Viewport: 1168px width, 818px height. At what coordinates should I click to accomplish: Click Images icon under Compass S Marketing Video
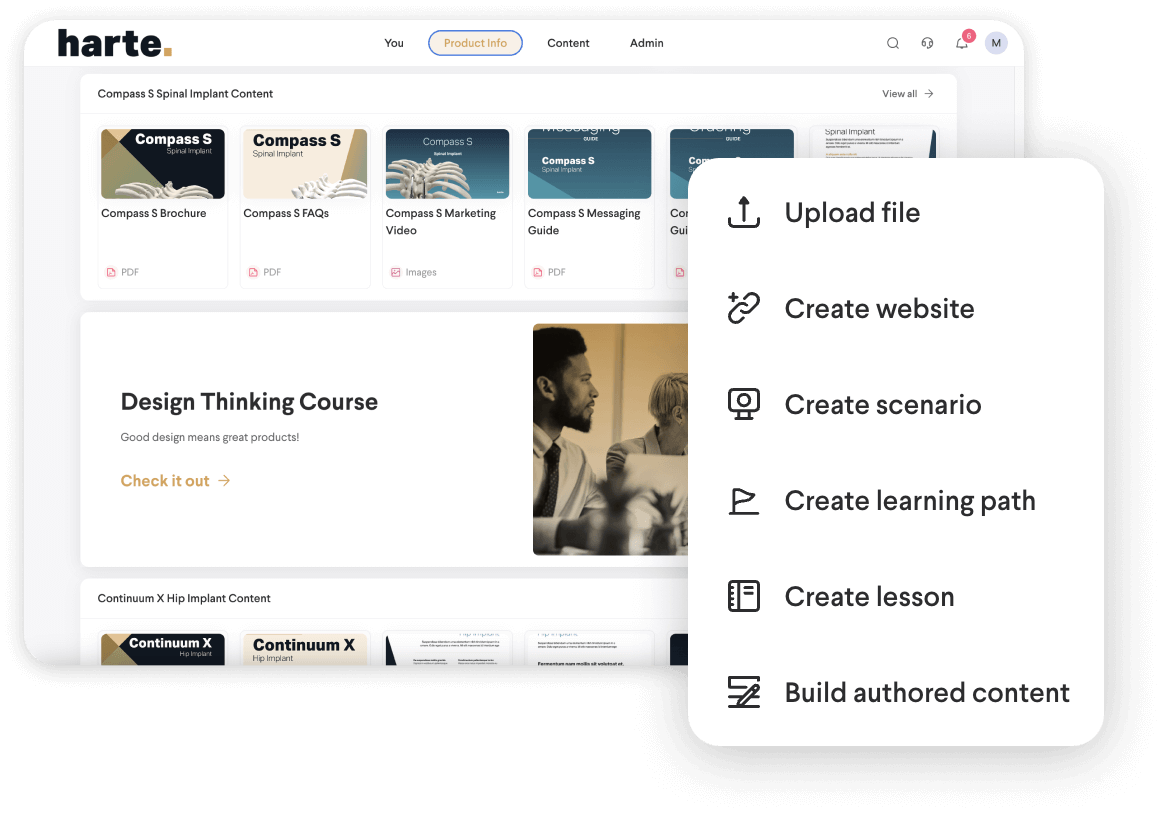coord(396,273)
